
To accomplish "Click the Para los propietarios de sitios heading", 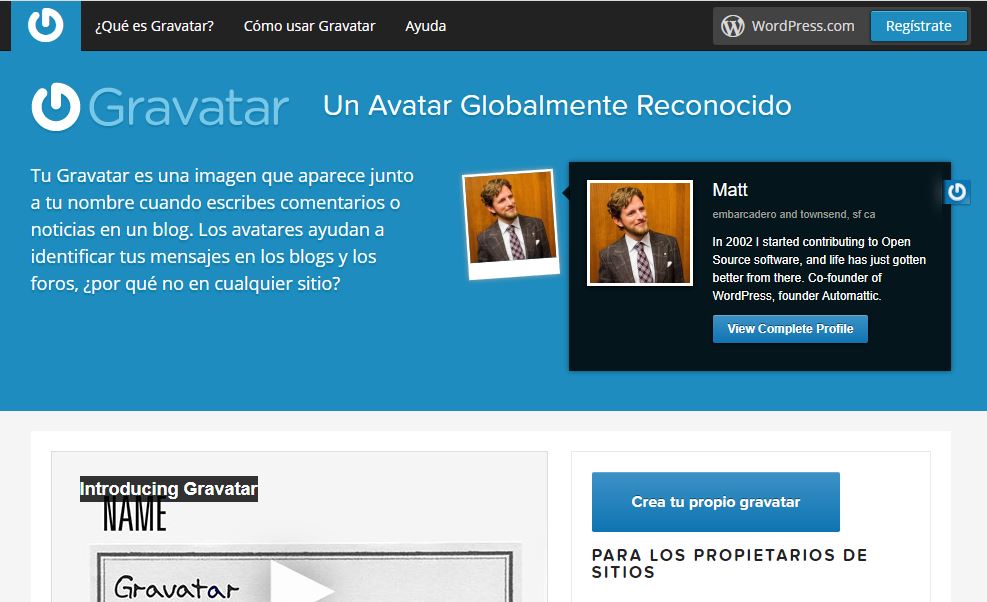I will [x=730, y=564].
